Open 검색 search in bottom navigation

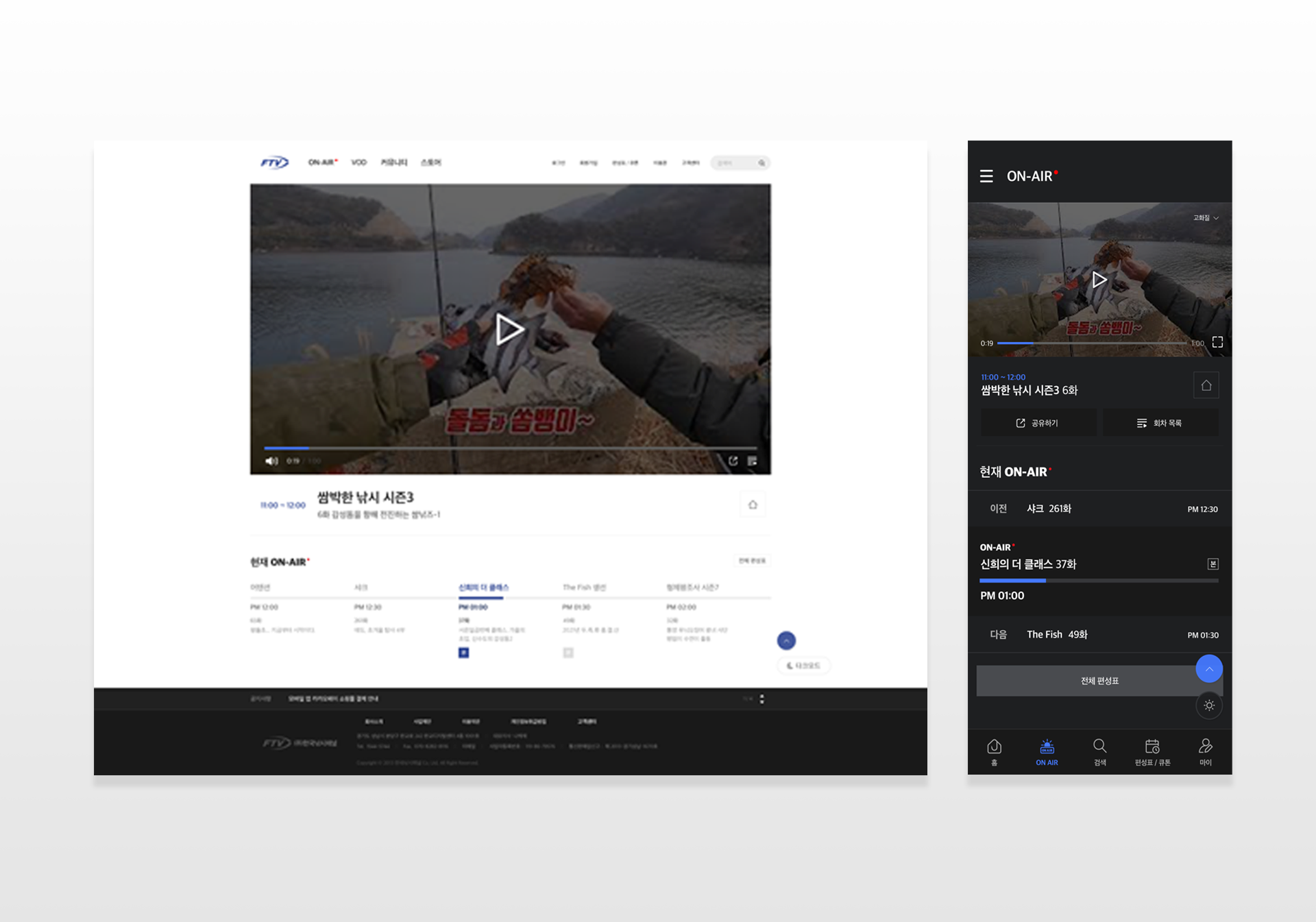1099,752
